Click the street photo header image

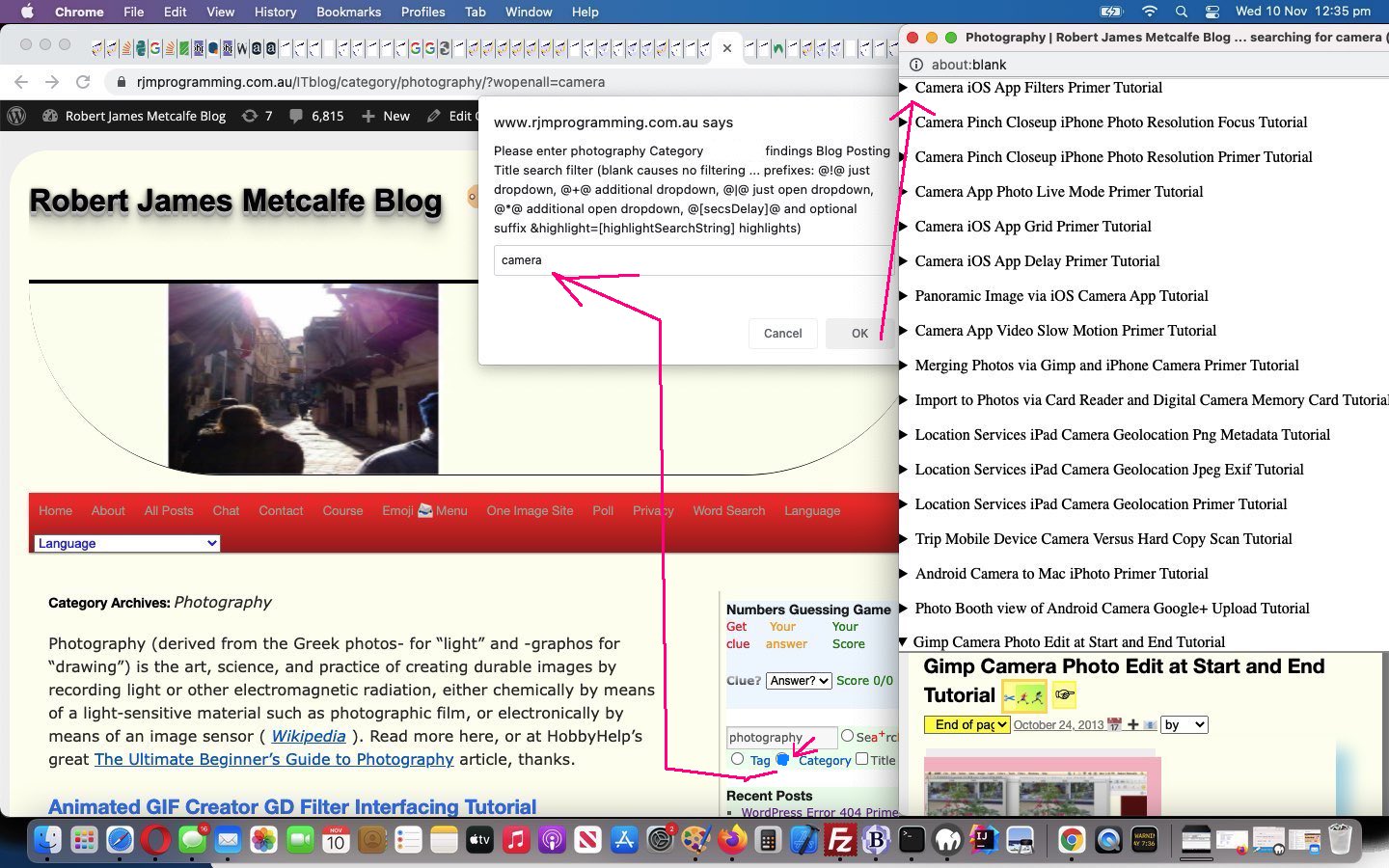click(x=303, y=378)
